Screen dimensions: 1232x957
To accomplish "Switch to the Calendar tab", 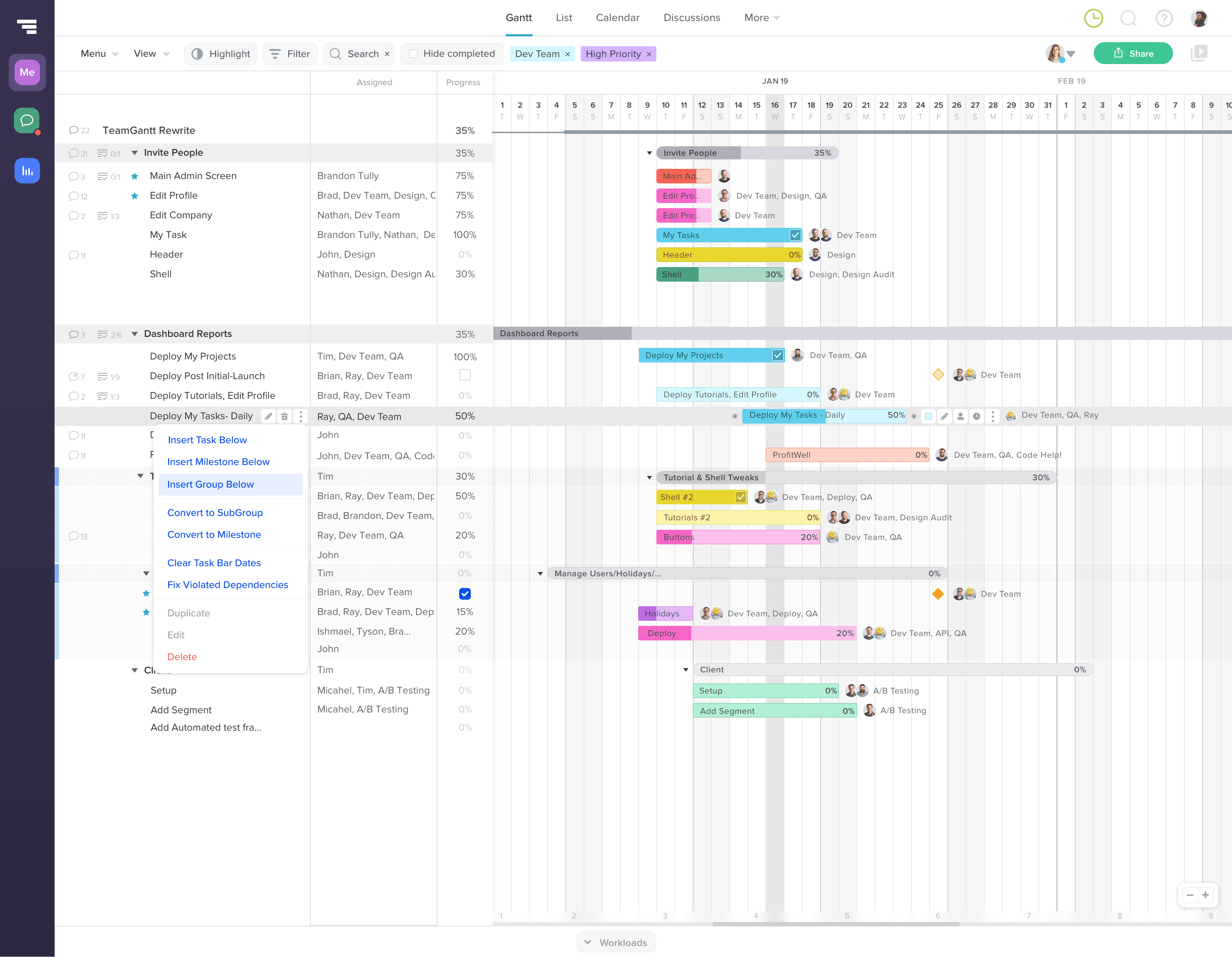I will pyautogui.click(x=617, y=17).
